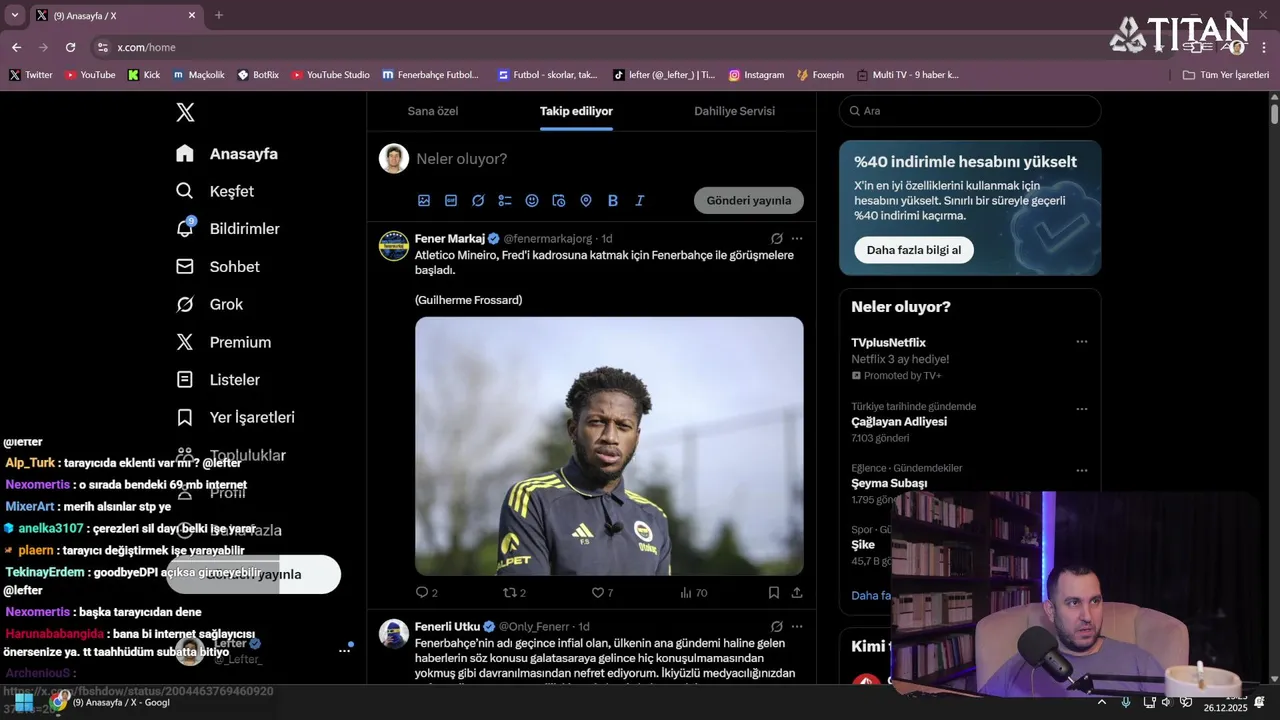Open tab search dropdown arrow
Screen dimensions: 1280x720
[15, 15]
